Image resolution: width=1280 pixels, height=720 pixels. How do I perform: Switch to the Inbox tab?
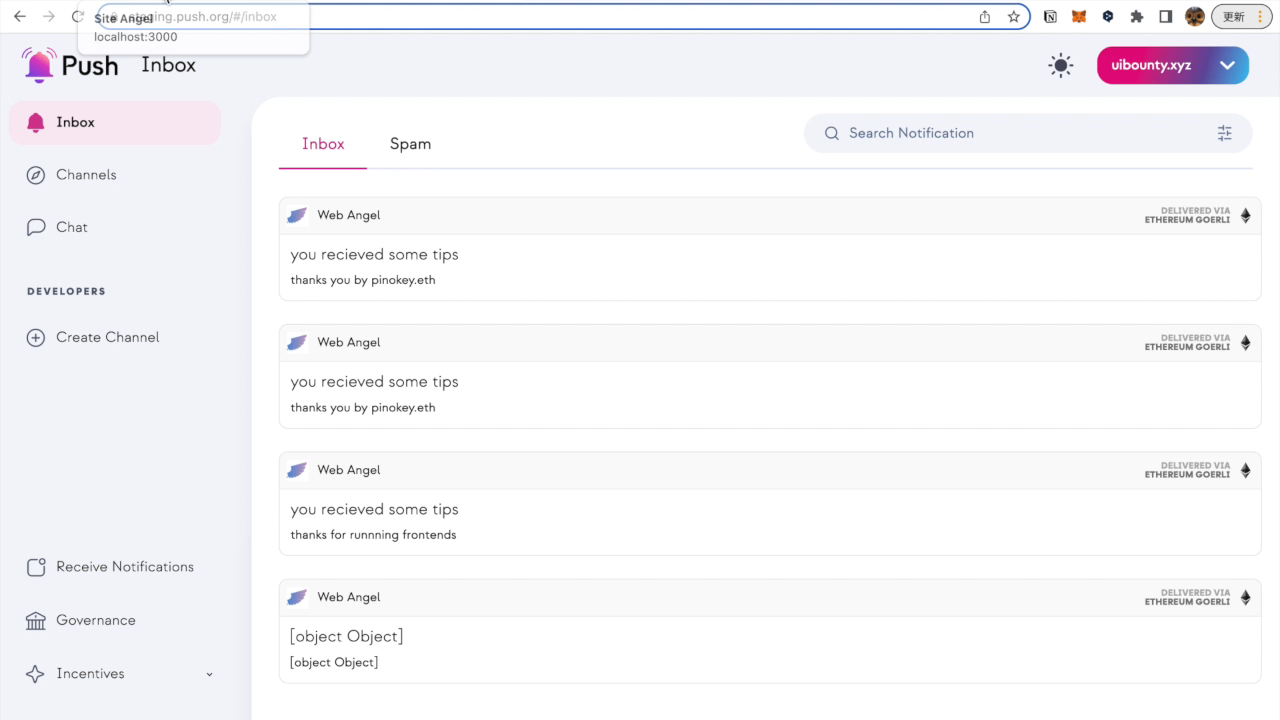323,144
